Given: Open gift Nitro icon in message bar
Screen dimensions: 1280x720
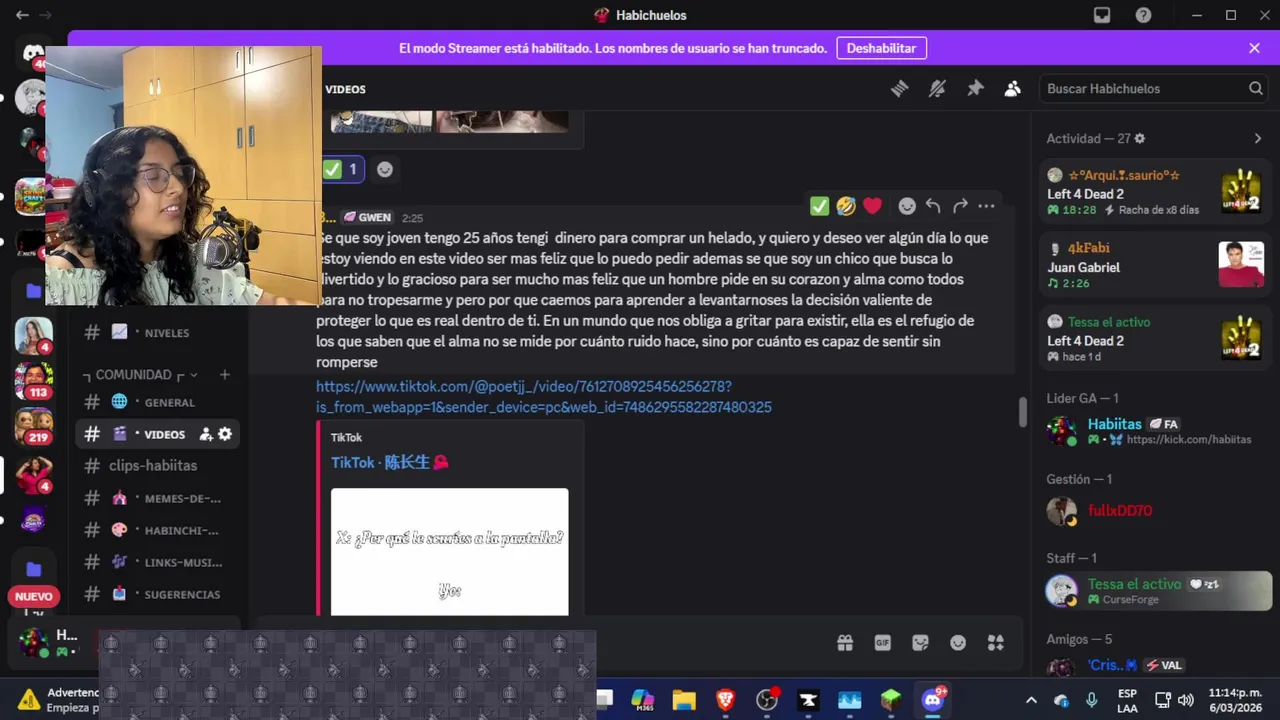Looking at the screenshot, I should [845, 643].
